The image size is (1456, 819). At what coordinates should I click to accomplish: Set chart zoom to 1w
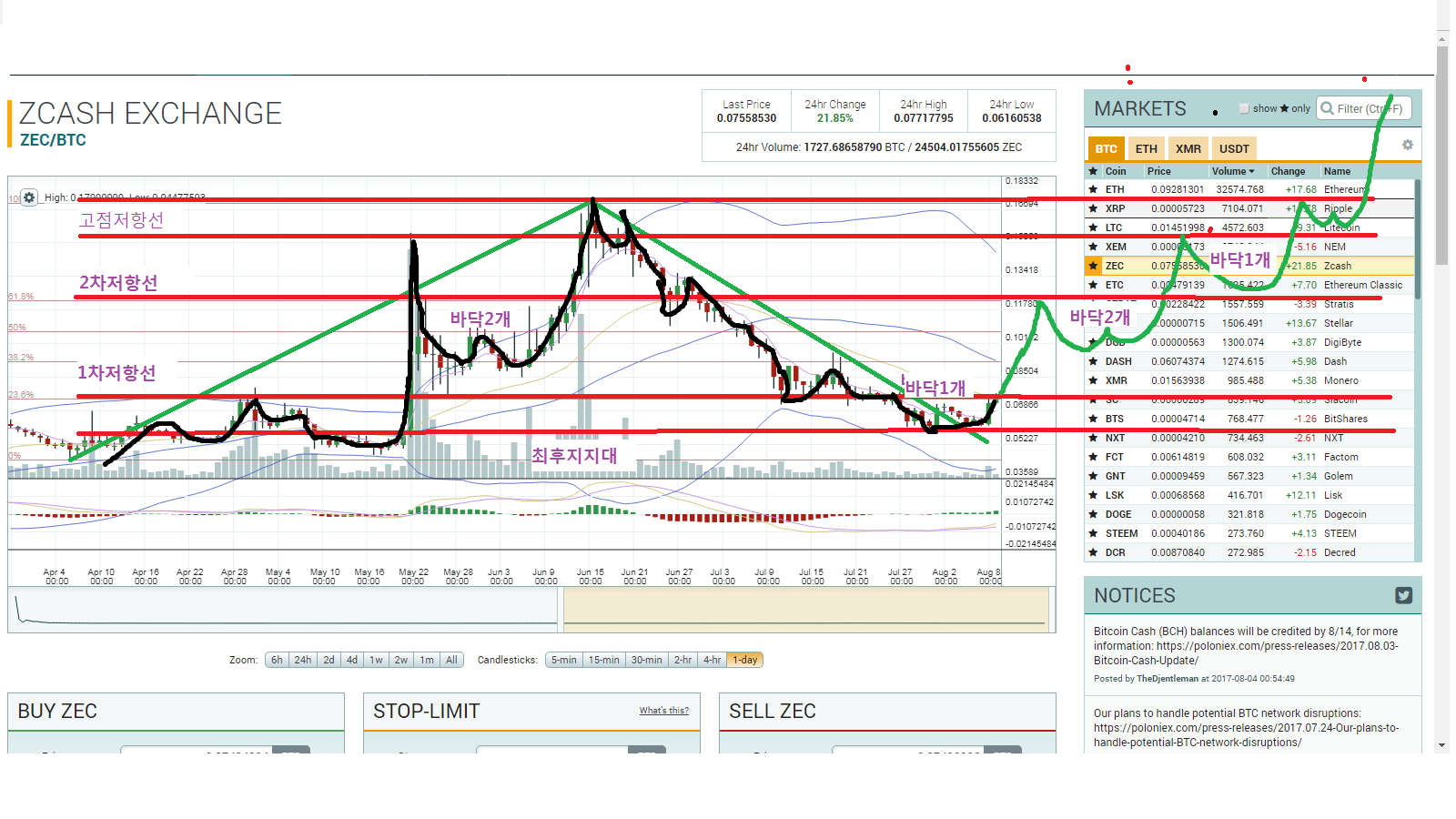click(x=376, y=660)
